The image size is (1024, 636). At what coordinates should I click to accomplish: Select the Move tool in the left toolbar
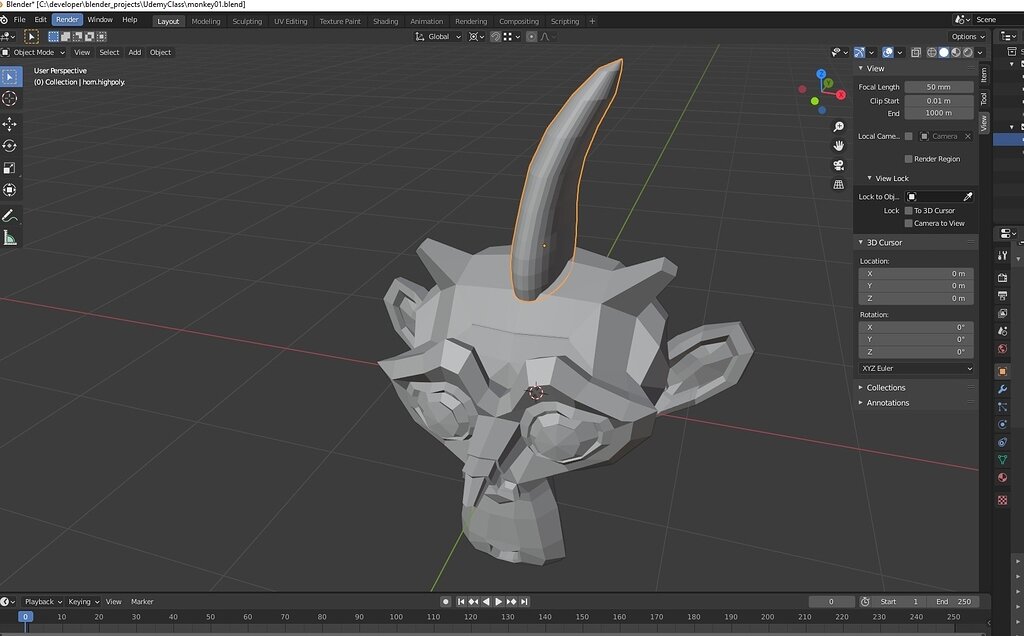(10, 124)
